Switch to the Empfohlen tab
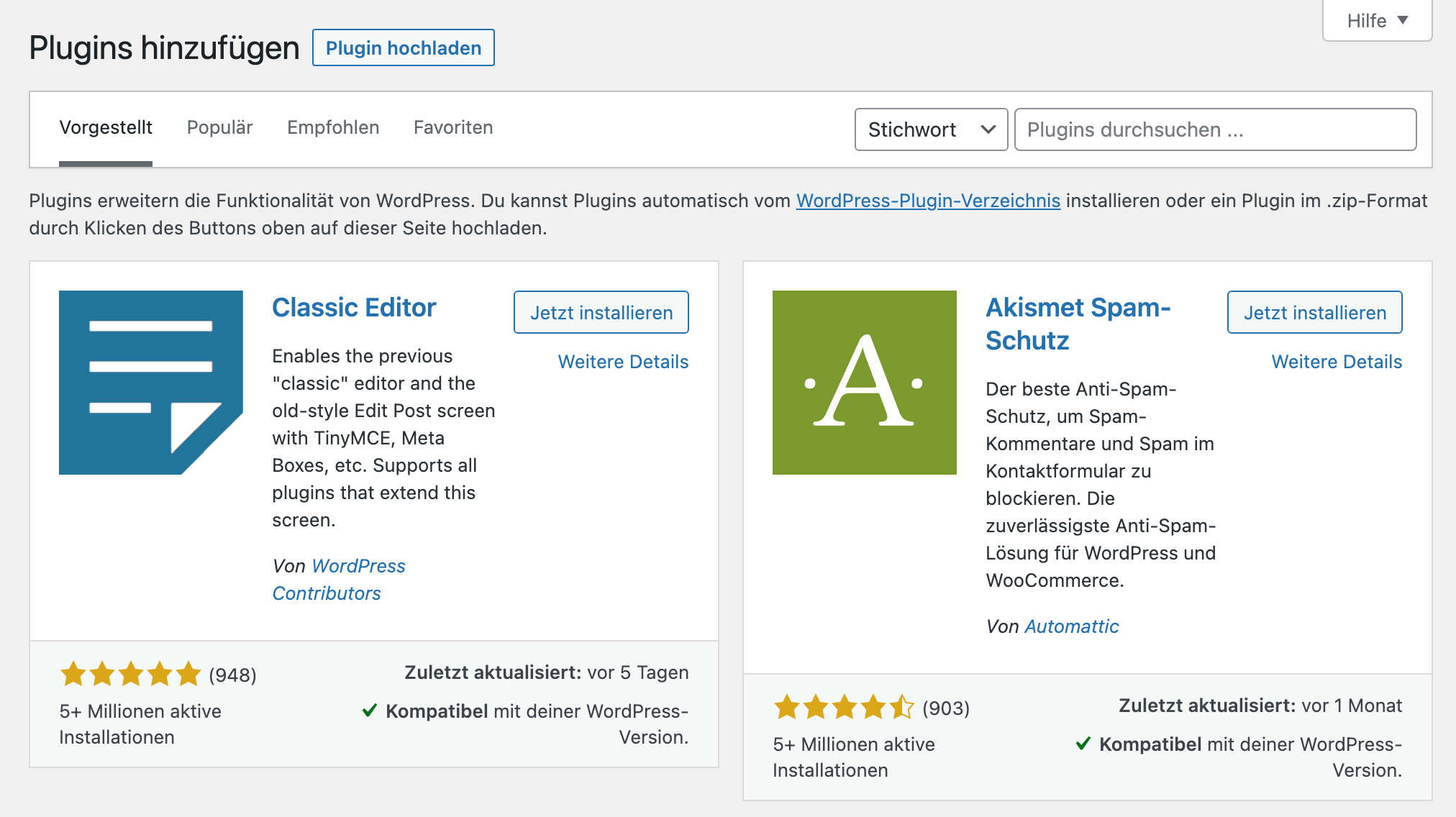The image size is (1456, 817). tap(333, 128)
